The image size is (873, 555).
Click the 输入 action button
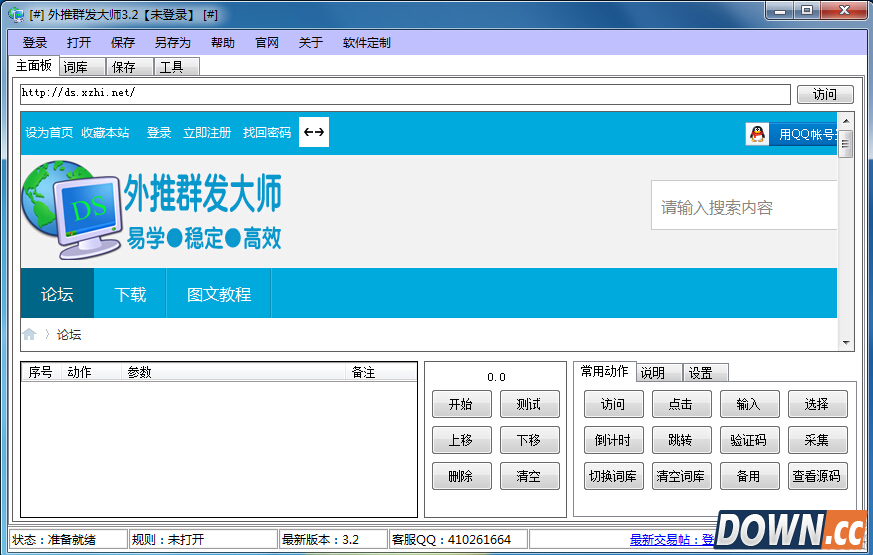[x=749, y=404]
